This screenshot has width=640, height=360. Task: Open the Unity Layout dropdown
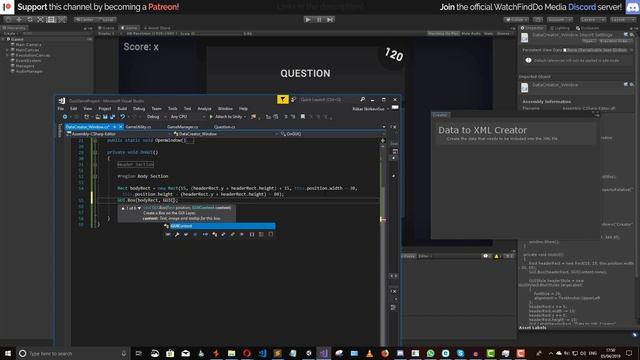pos(622,19)
